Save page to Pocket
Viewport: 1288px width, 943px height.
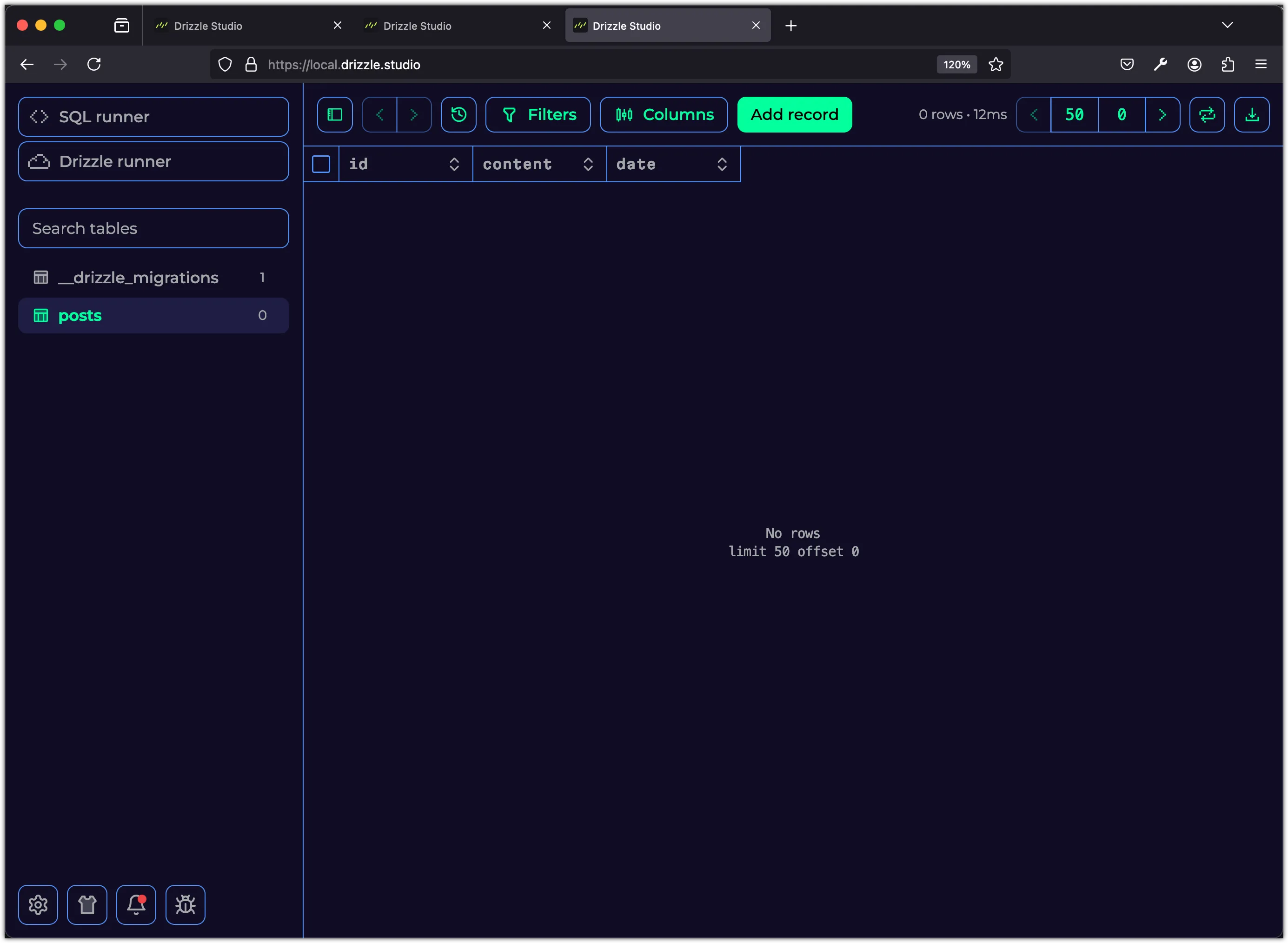point(1127,65)
